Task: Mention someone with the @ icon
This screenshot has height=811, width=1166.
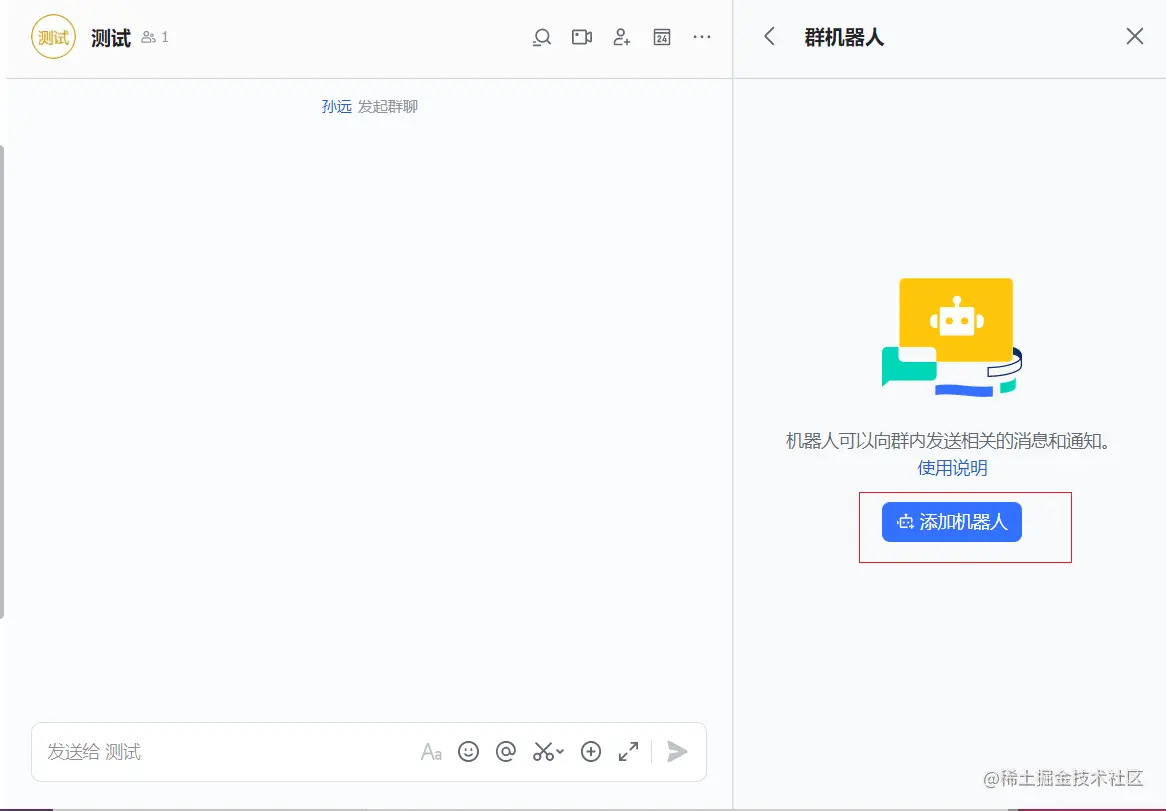Action: [x=506, y=752]
